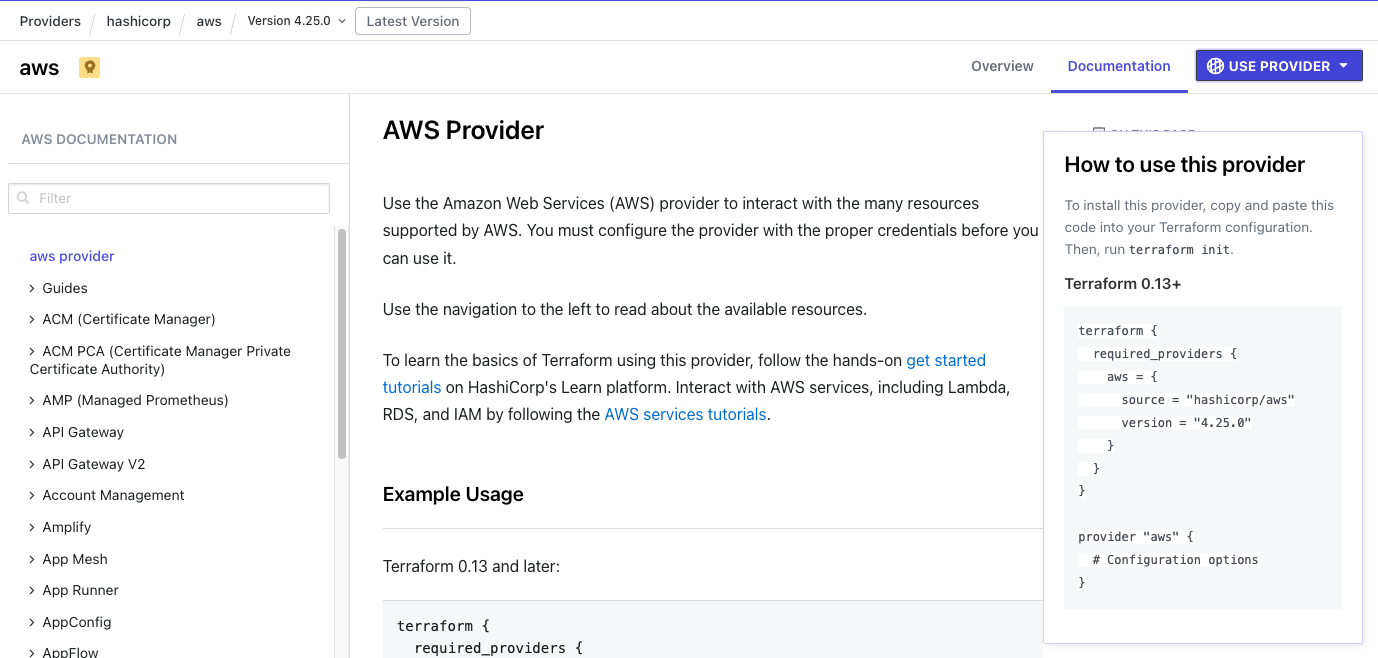This screenshot has width=1378, height=658.
Task: Expand the AppConfig section
Action: pyautogui.click(x=33, y=622)
